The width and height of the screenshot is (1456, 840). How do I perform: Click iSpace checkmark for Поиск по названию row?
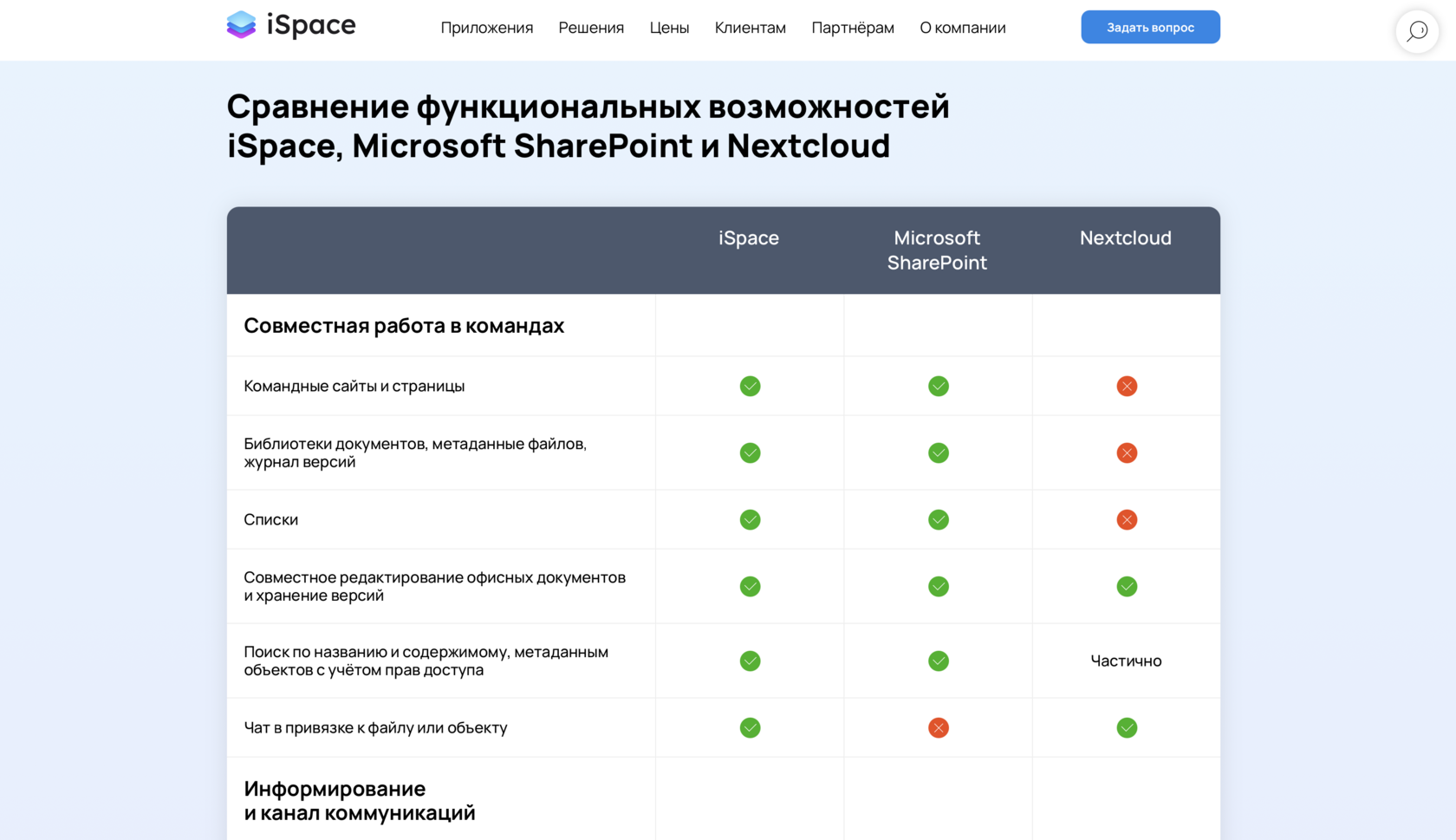click(750, 661)
